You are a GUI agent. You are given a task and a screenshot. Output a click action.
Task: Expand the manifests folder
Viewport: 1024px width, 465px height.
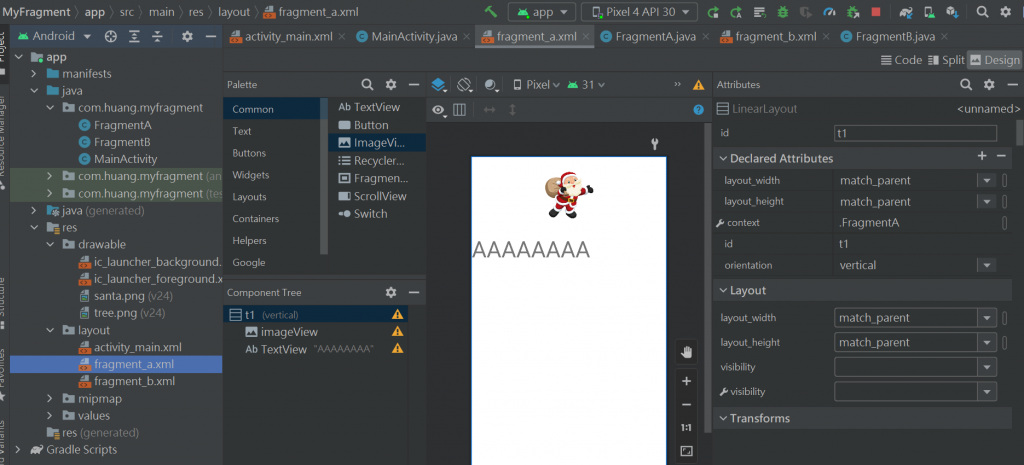pyautogui.click(x=34, y=74)
